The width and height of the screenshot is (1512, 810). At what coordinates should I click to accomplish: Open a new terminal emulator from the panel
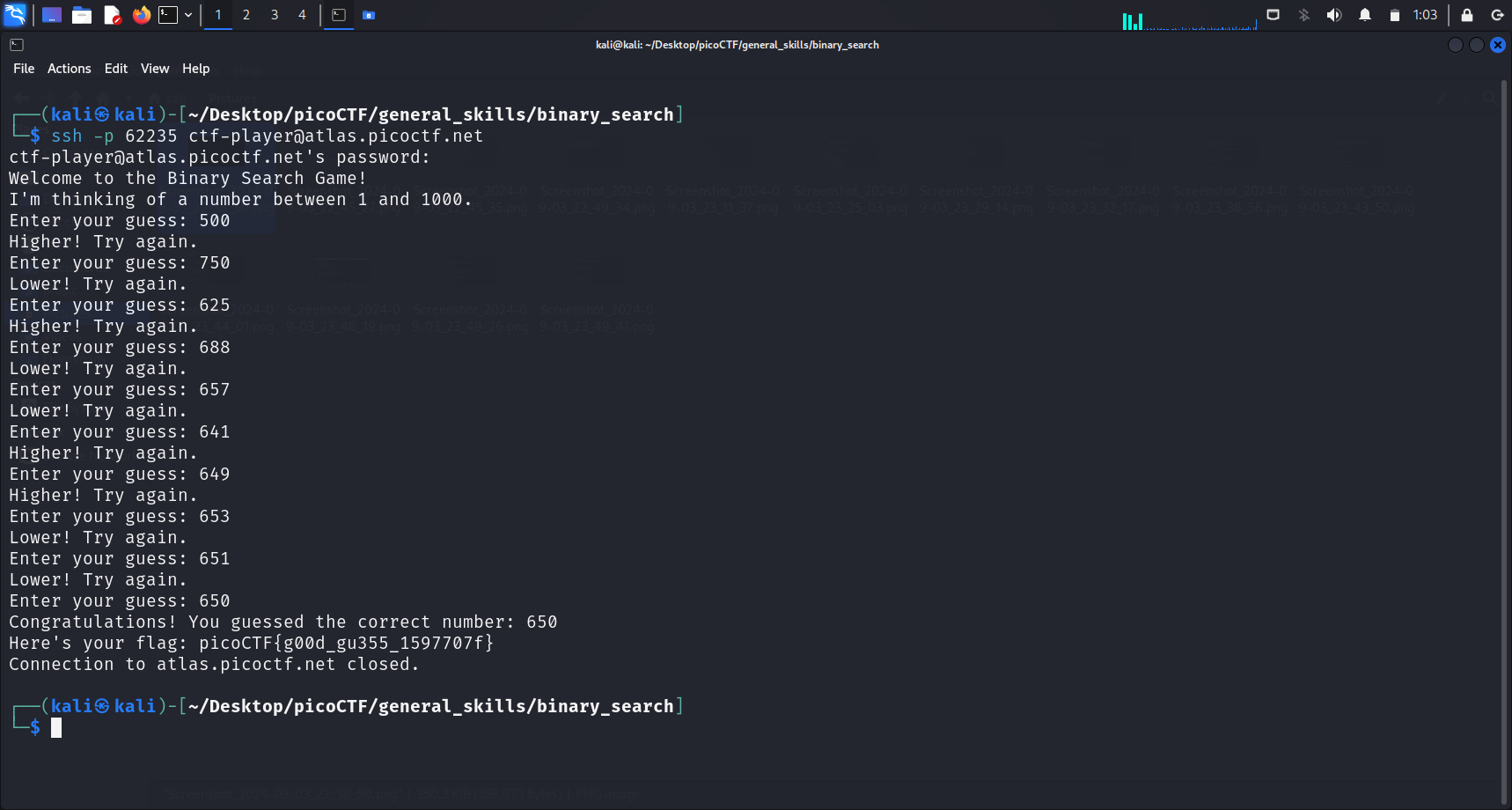pos(168,15)
